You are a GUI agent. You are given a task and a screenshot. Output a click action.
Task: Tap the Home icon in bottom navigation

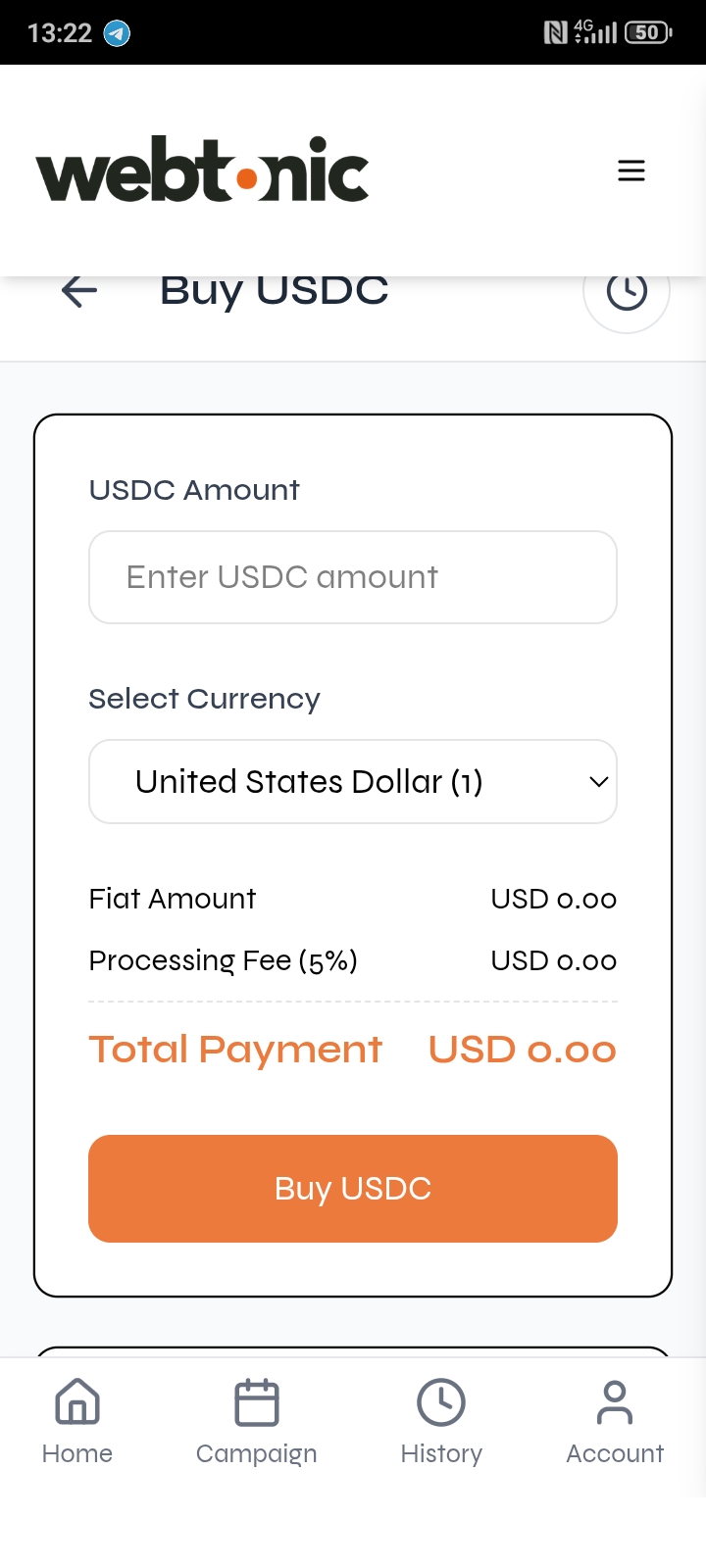77,1401
